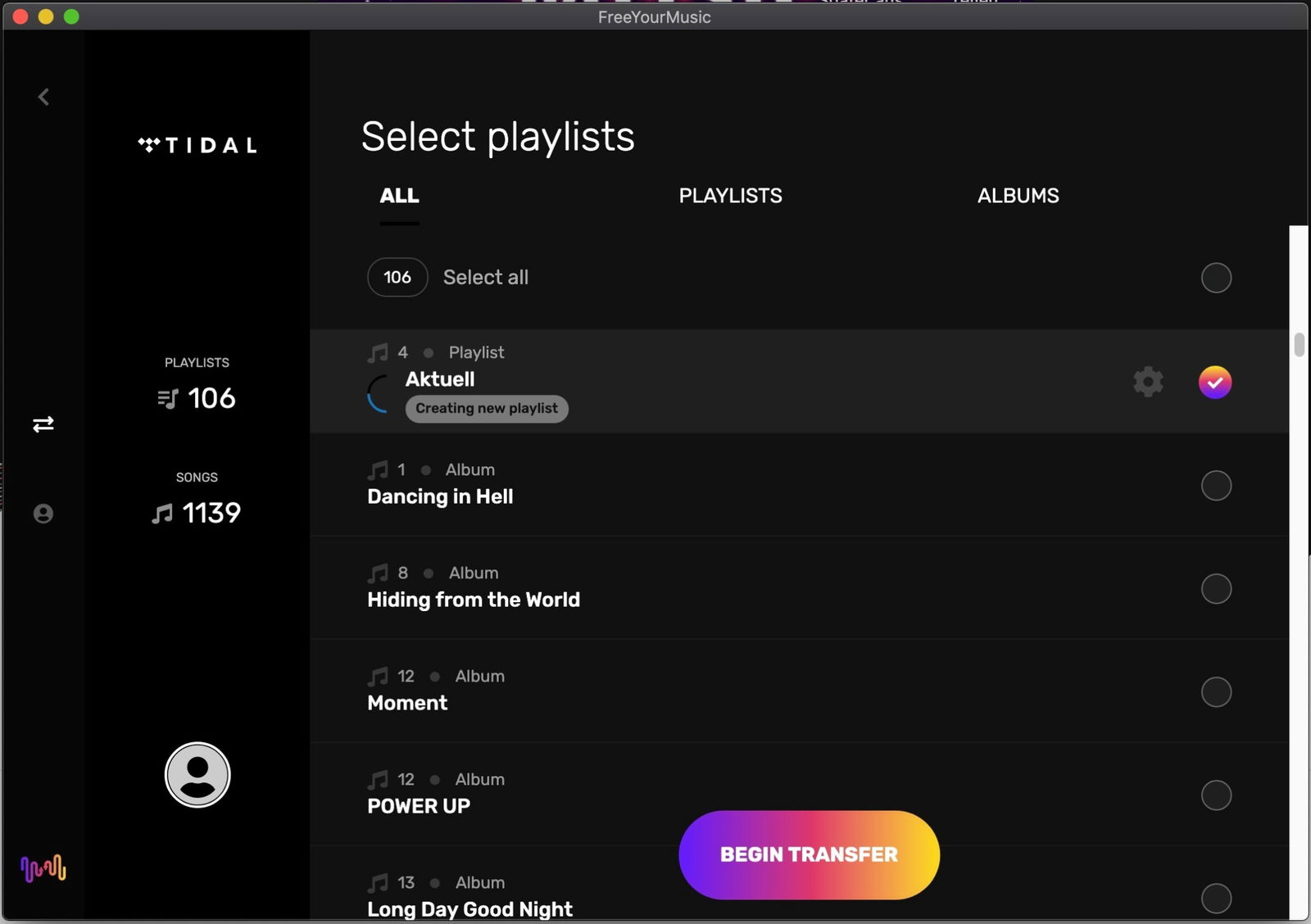The width and height of the screenshot is (1311, 924).
Task: Click the large user avatar icon
Action: 197,775
